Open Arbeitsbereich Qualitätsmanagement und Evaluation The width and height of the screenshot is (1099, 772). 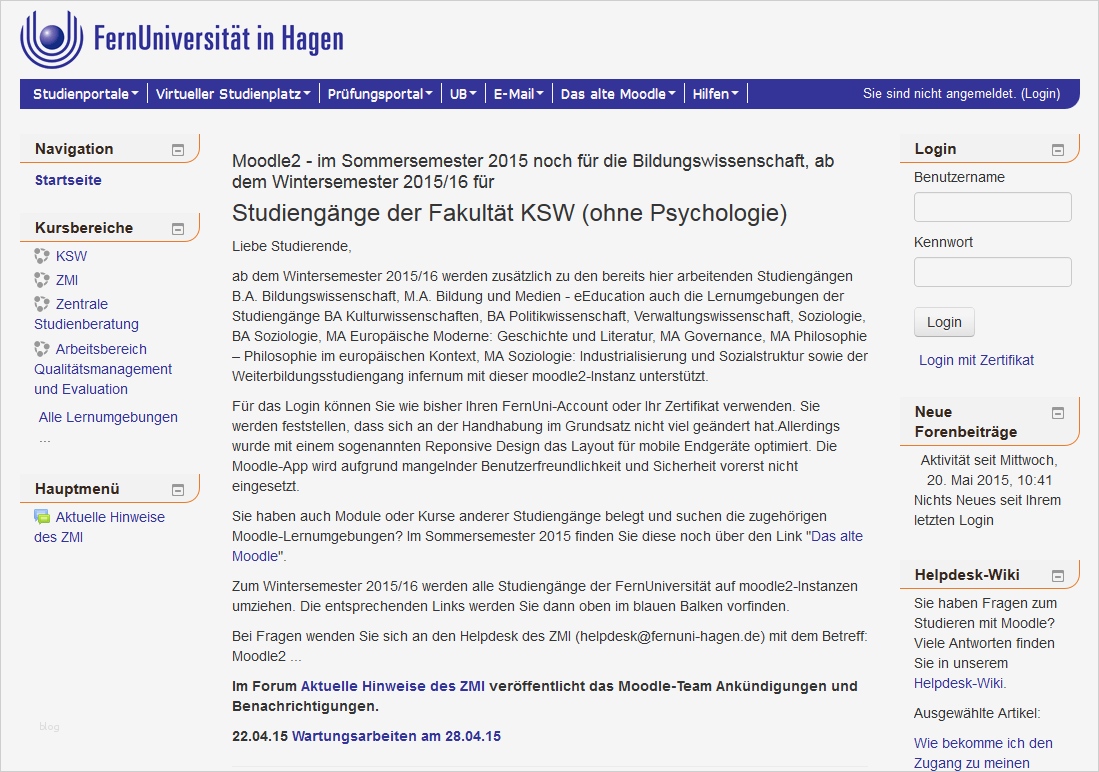click(x=103, y=369)
